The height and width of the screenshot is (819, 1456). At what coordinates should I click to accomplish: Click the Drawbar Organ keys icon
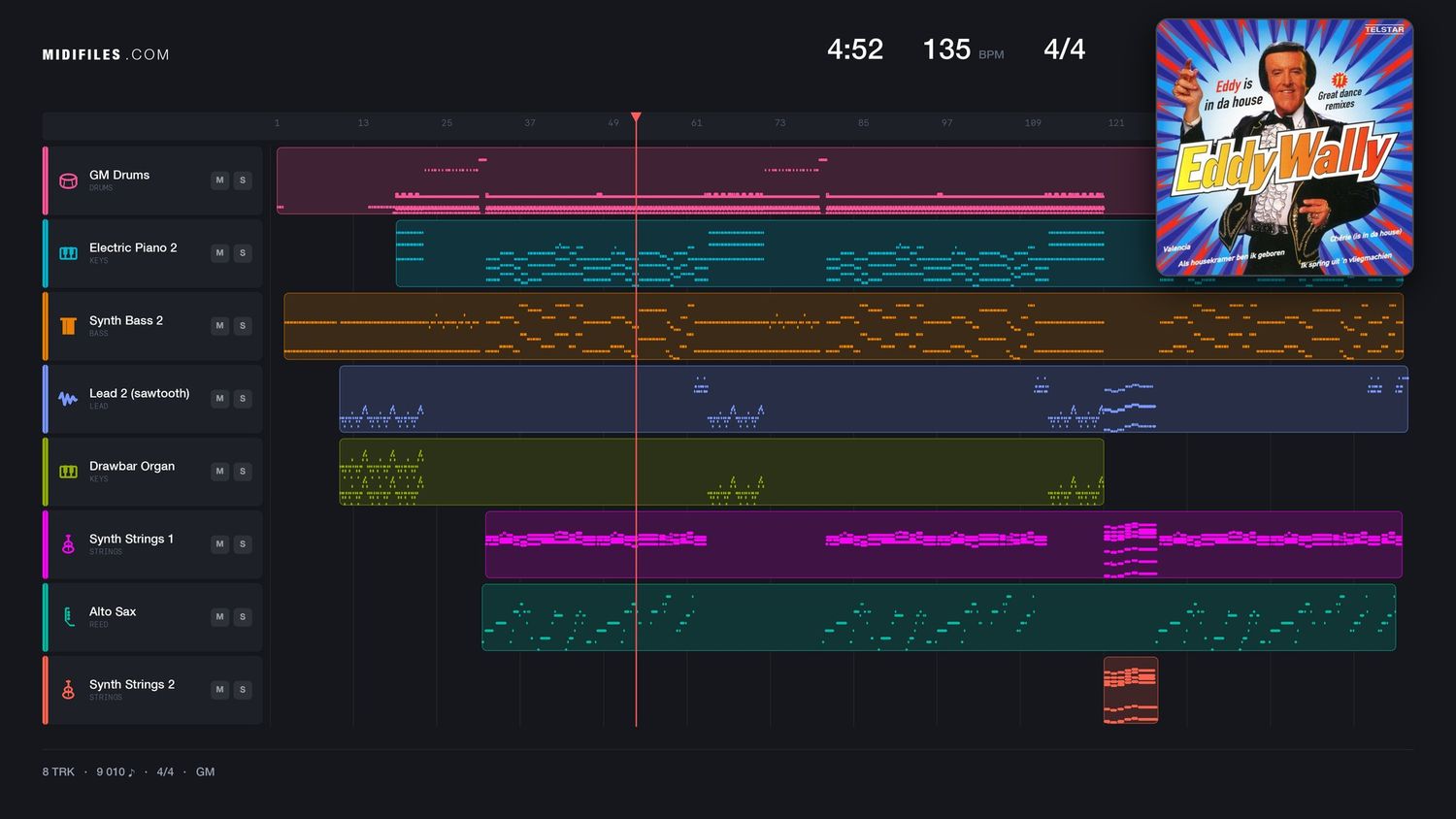pyautogui.click(x=68, y=472)
